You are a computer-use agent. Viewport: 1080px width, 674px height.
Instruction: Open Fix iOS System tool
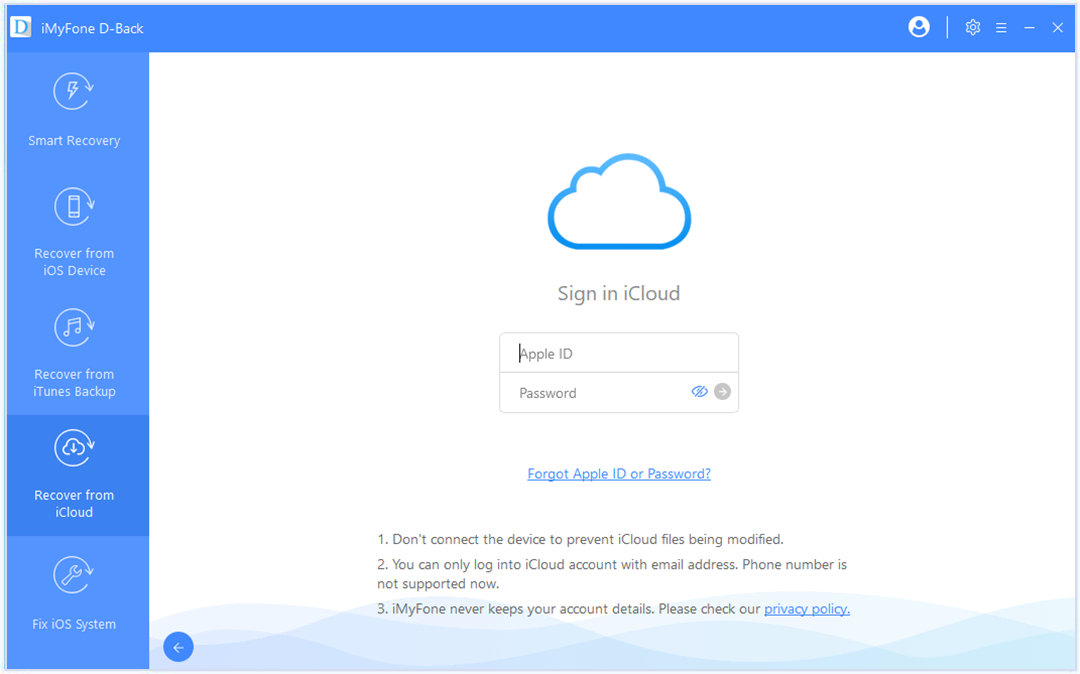74,596
